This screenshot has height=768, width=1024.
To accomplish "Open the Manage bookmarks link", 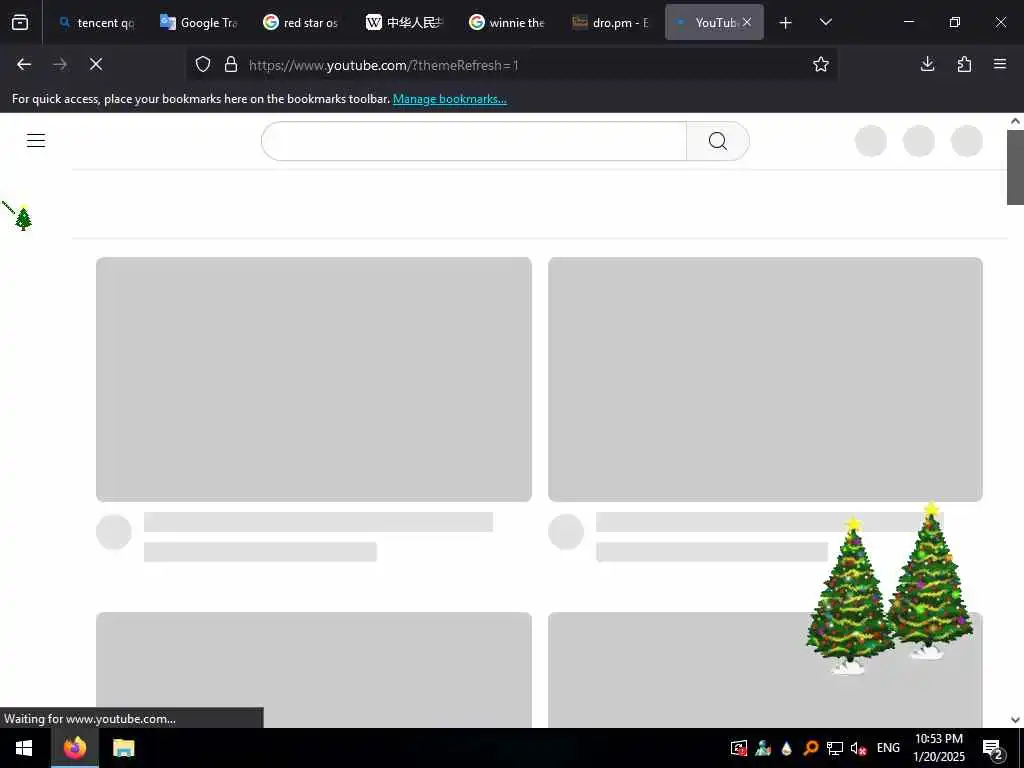I will pyautogui.click(x=449, y=99).
